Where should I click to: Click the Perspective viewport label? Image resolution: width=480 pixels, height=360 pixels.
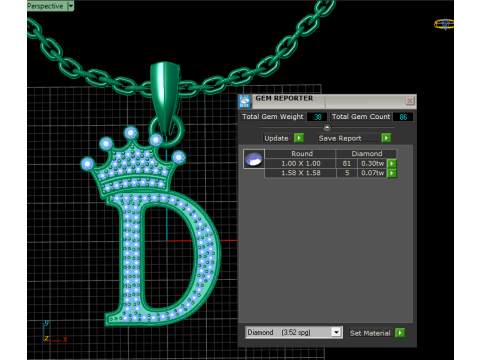[45, 6]
